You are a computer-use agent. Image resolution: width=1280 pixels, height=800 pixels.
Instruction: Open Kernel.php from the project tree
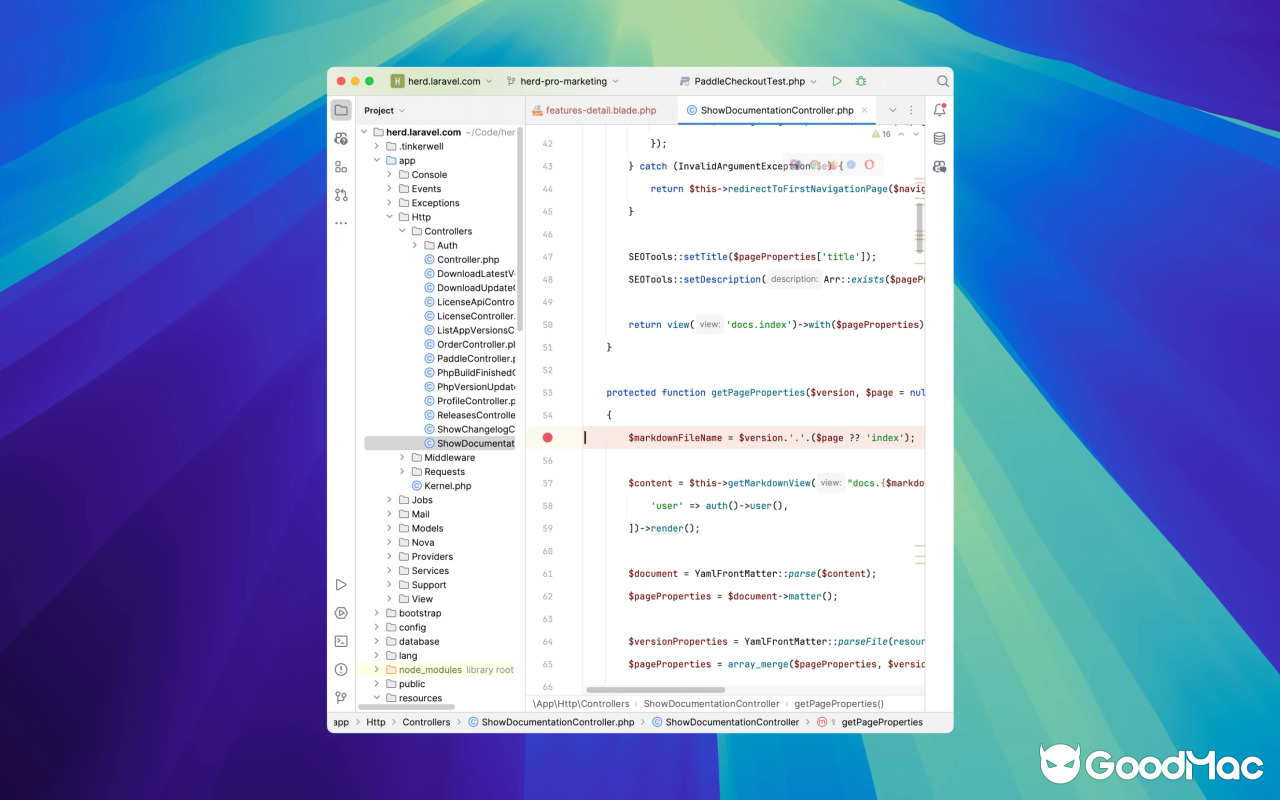(x=446, y=485)
